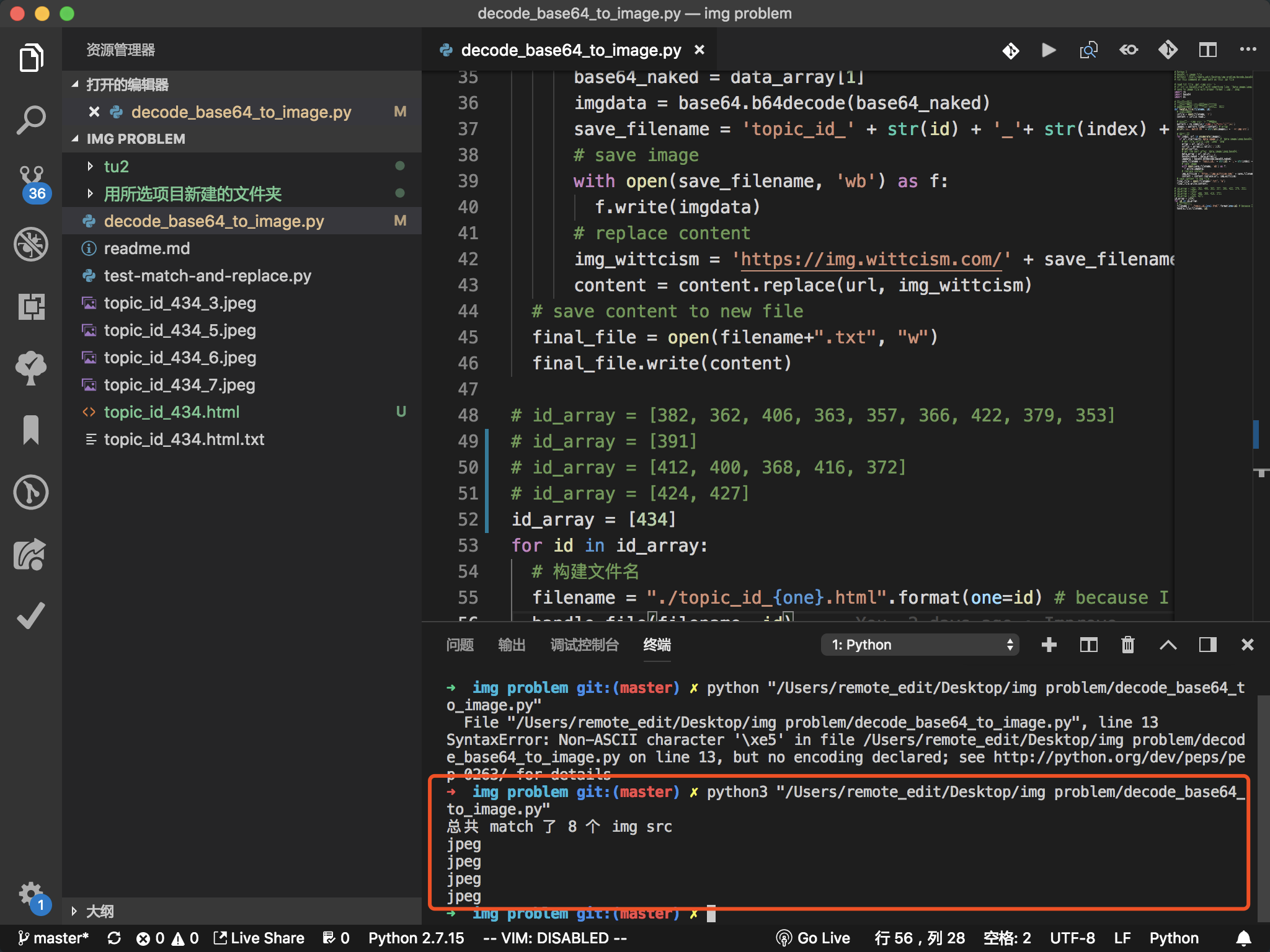
Task: Click Go Live in status bar
Action: 814,938
